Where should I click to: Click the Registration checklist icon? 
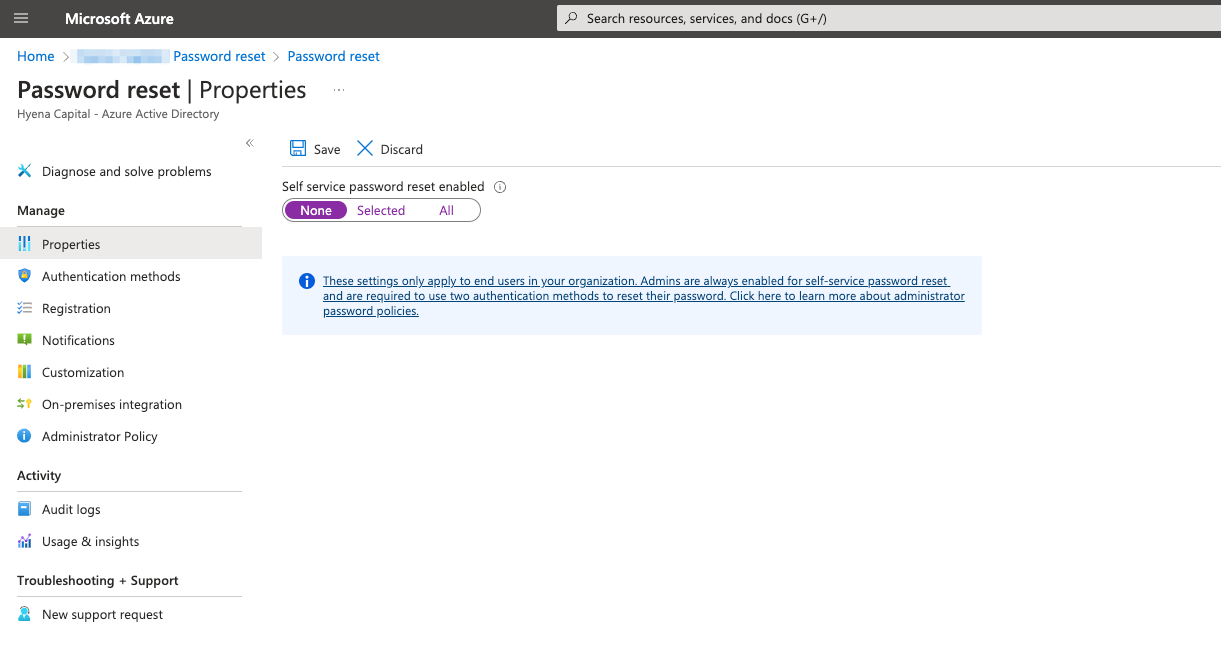click(x=25, y=308)
